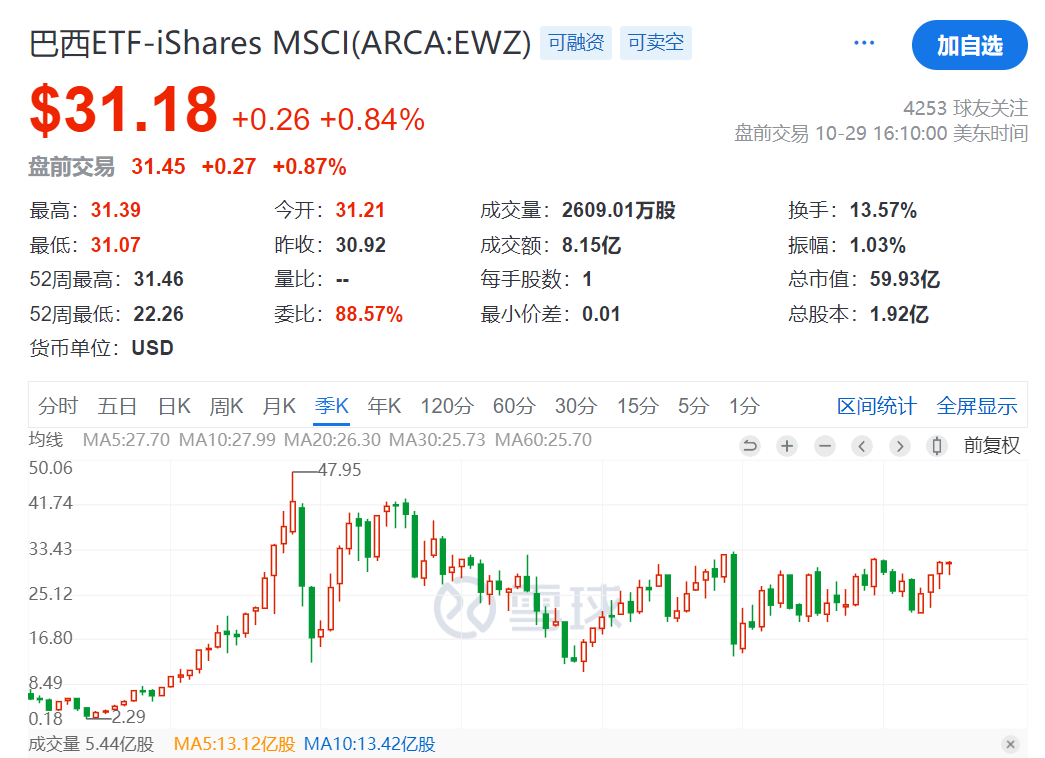Click the MA20:26.30 indicator
The width and height of the screenshot is (1045, 758).
(332, 440)
